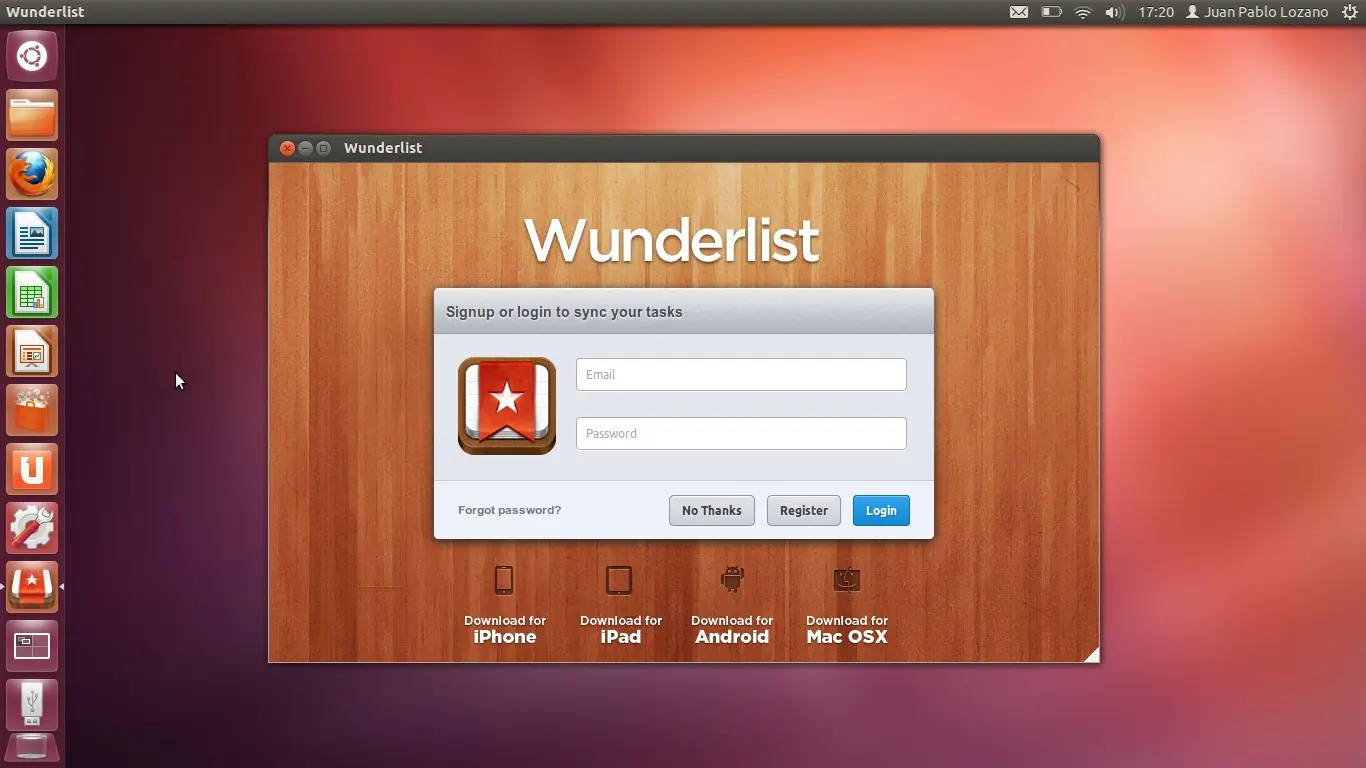
Task: Focus the Email input field
Action: (741, 374)
